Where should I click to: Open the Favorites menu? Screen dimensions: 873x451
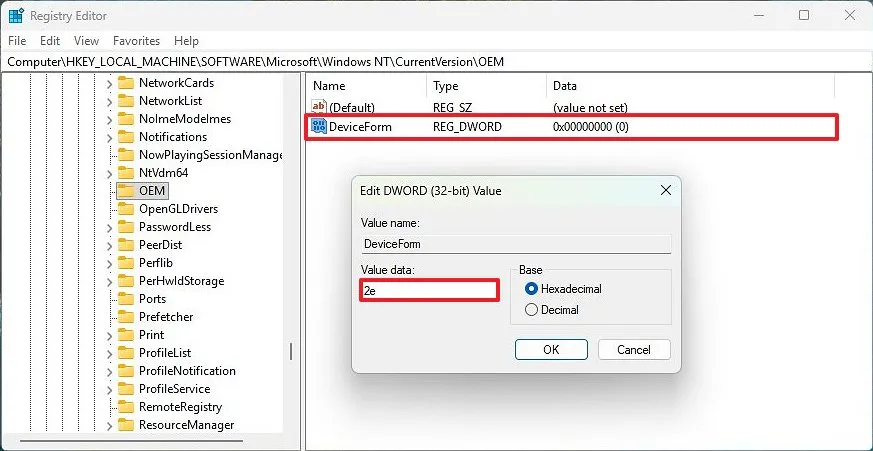(136, 41)
